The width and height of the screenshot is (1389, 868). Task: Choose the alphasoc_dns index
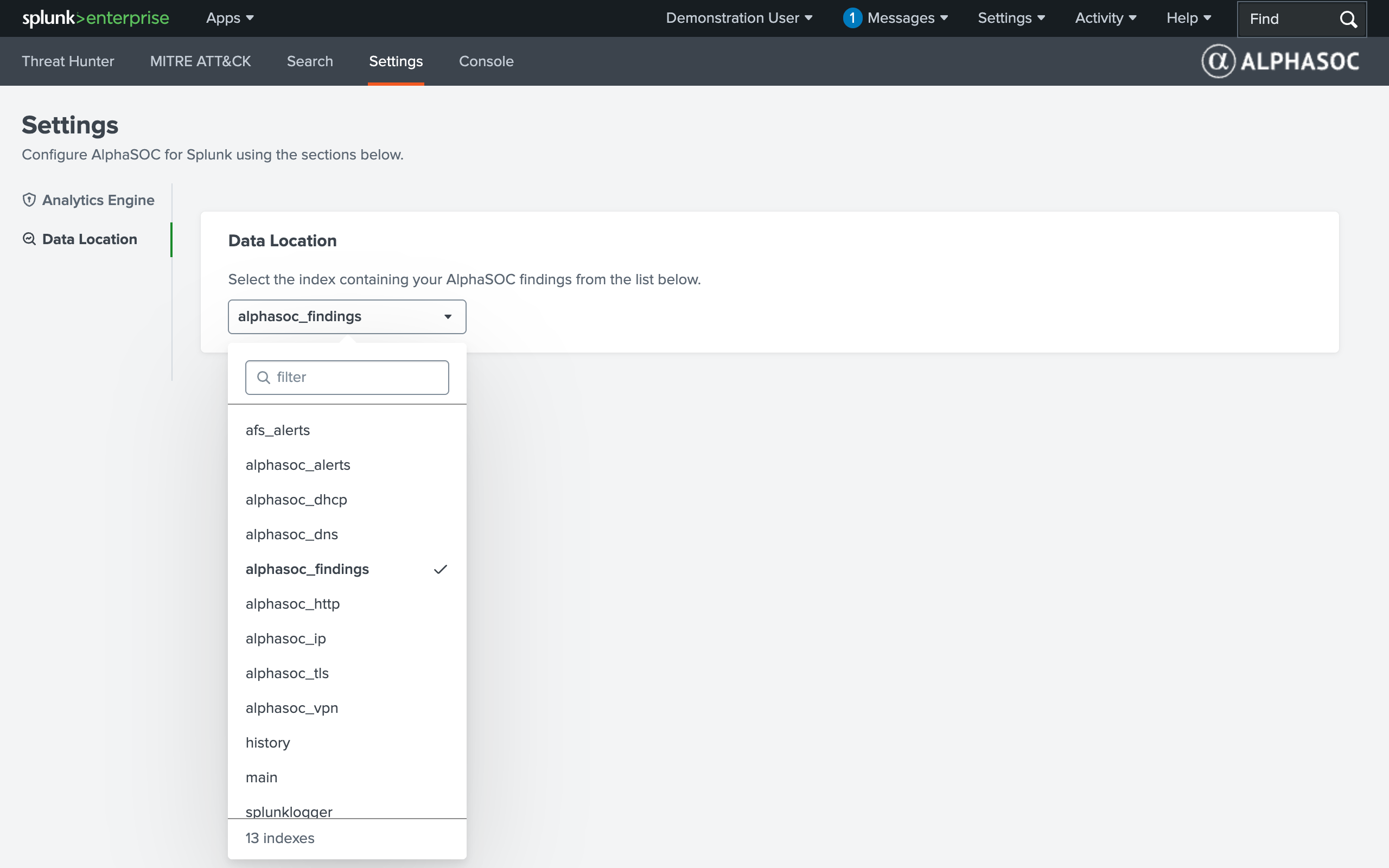pos(347,534)
